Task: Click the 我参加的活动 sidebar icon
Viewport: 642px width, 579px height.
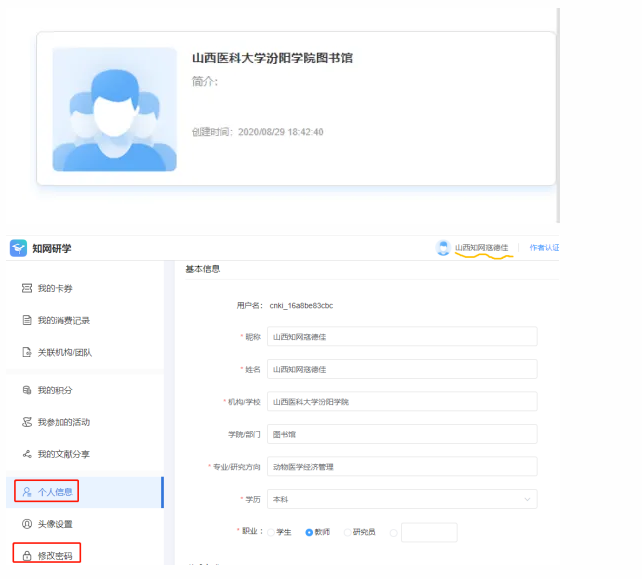Action: click(27, 422)
